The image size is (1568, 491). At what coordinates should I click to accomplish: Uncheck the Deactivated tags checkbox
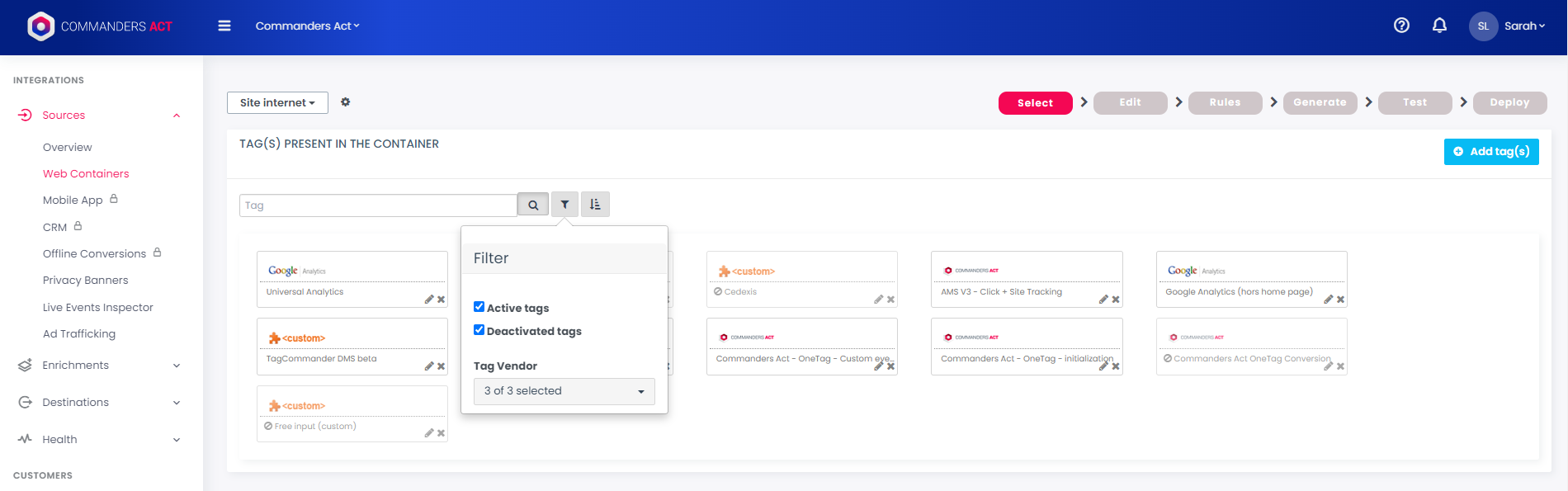pos(479,330)
